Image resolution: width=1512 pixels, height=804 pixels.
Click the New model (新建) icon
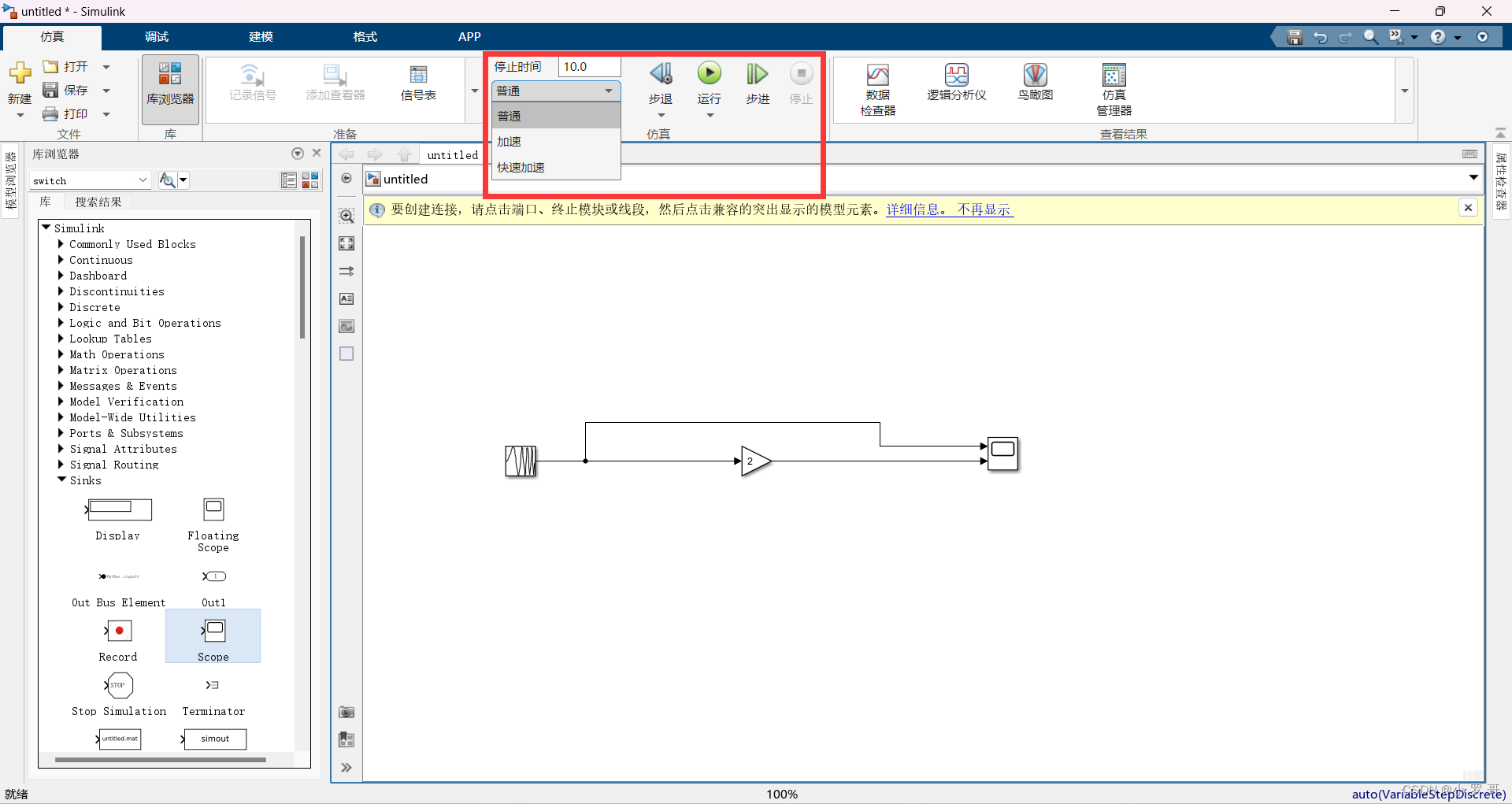[20, 73]
